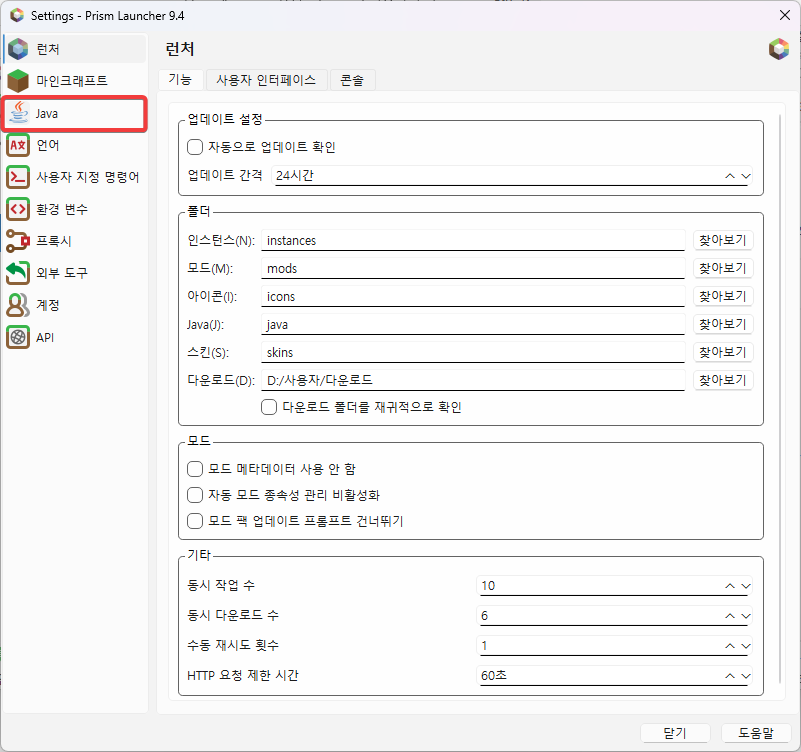This screenshot has width=801, height=752.
Task: Open the 외부 도구 arrow icon
Action: (18, 273)
